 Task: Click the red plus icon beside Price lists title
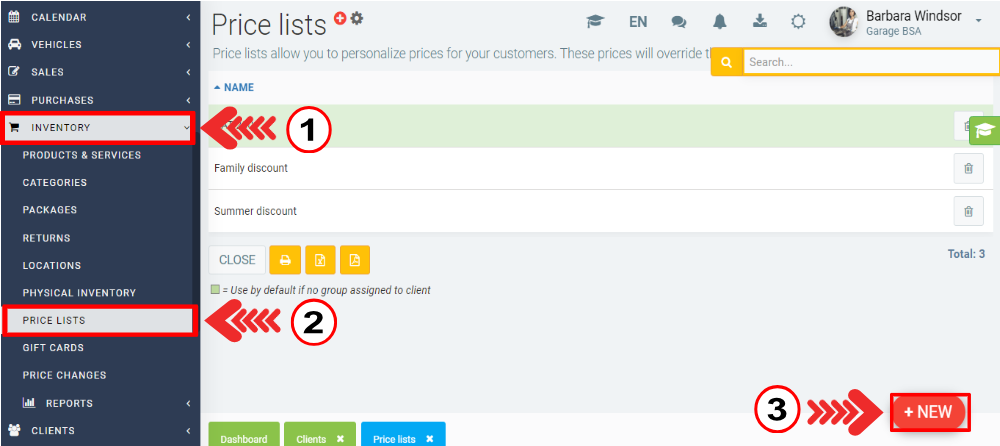[340, 18]
